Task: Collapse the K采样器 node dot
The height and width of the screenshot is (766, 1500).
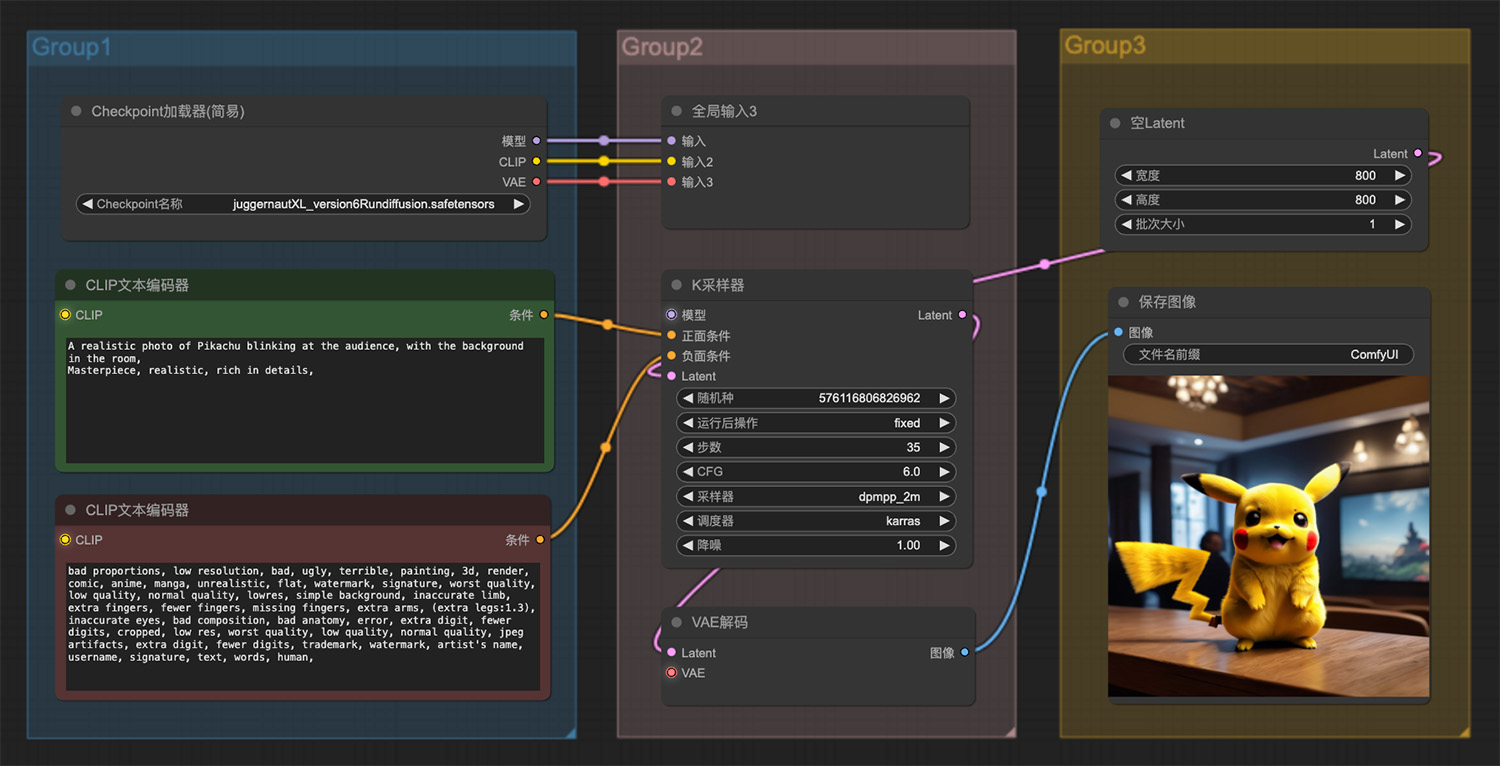Action: 677,285
